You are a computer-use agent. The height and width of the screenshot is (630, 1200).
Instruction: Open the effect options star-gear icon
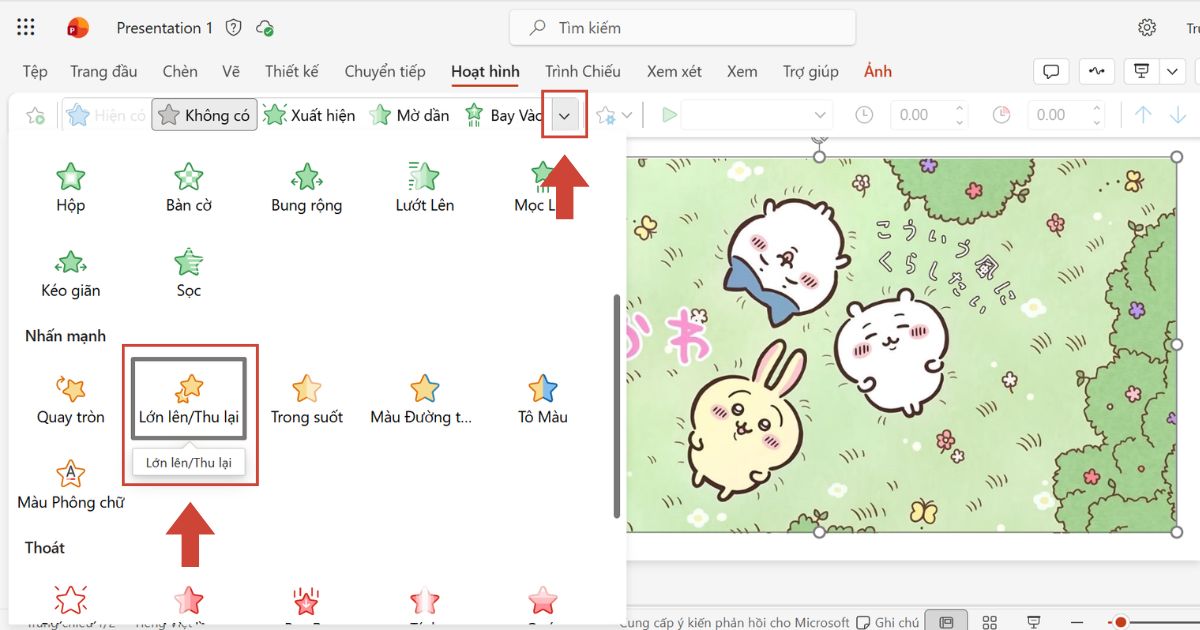tap(605, 116)
